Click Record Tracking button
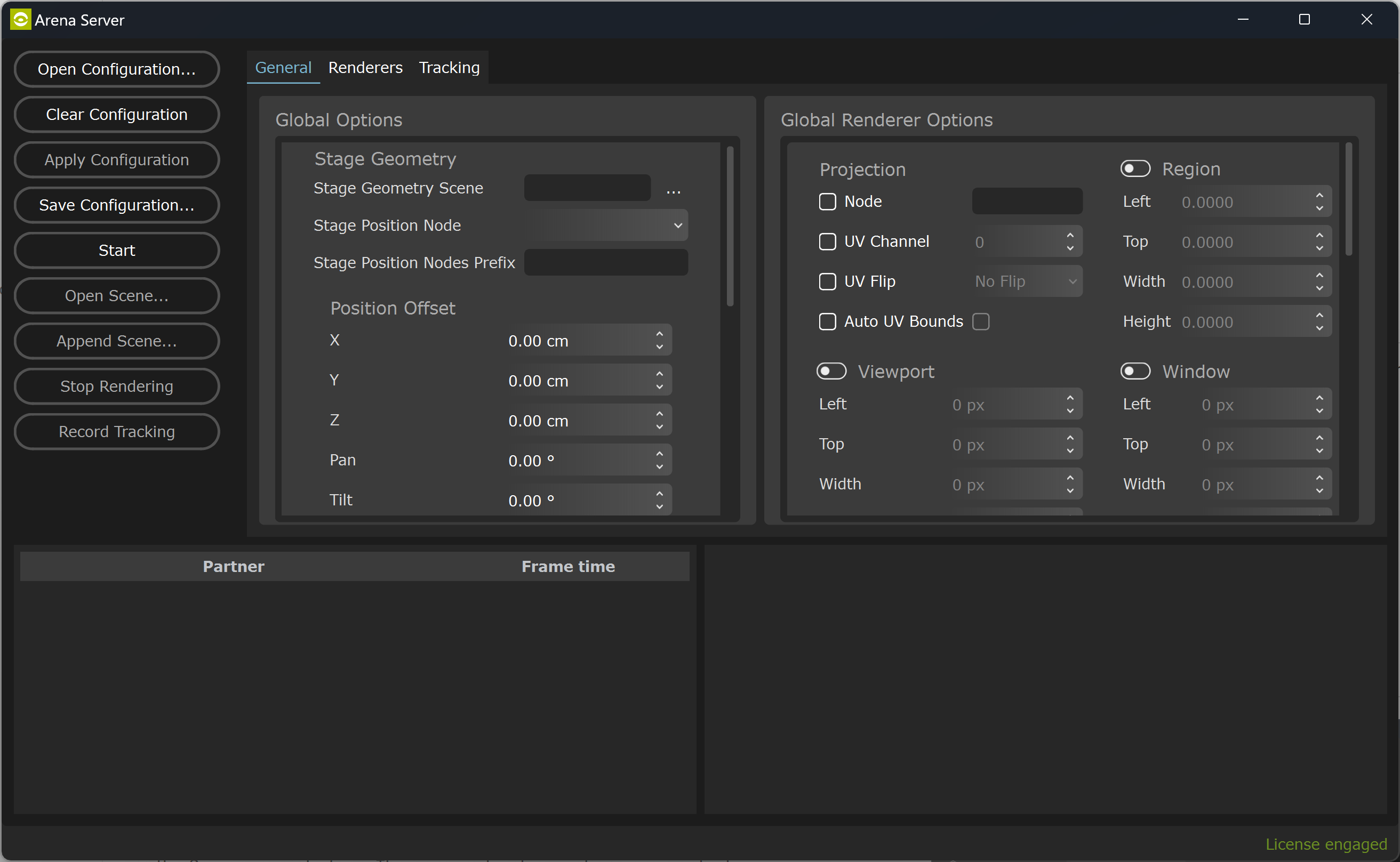This screenshot has height=862, width=1400. point(117,432)
